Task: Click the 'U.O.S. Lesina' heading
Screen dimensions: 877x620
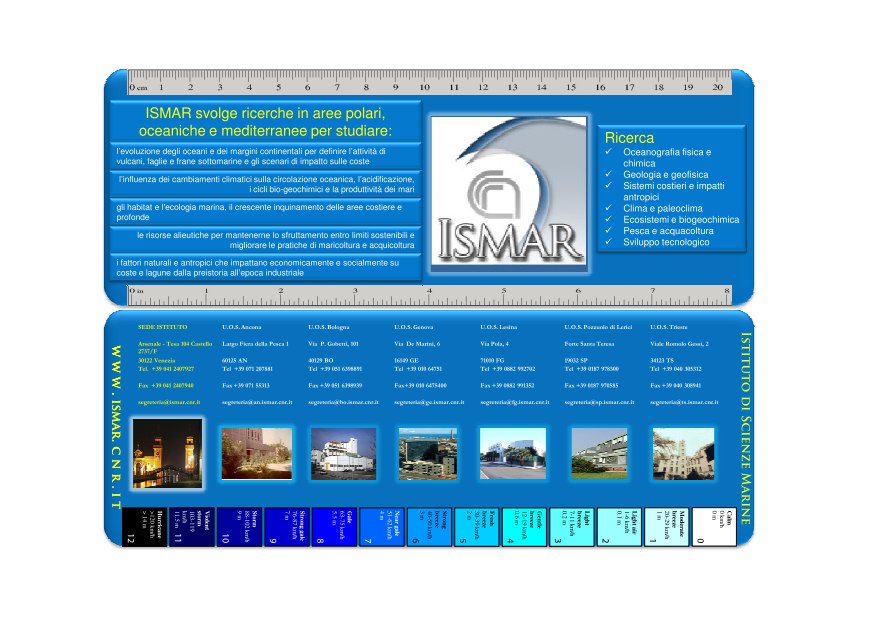Action: tap(498, 327)
